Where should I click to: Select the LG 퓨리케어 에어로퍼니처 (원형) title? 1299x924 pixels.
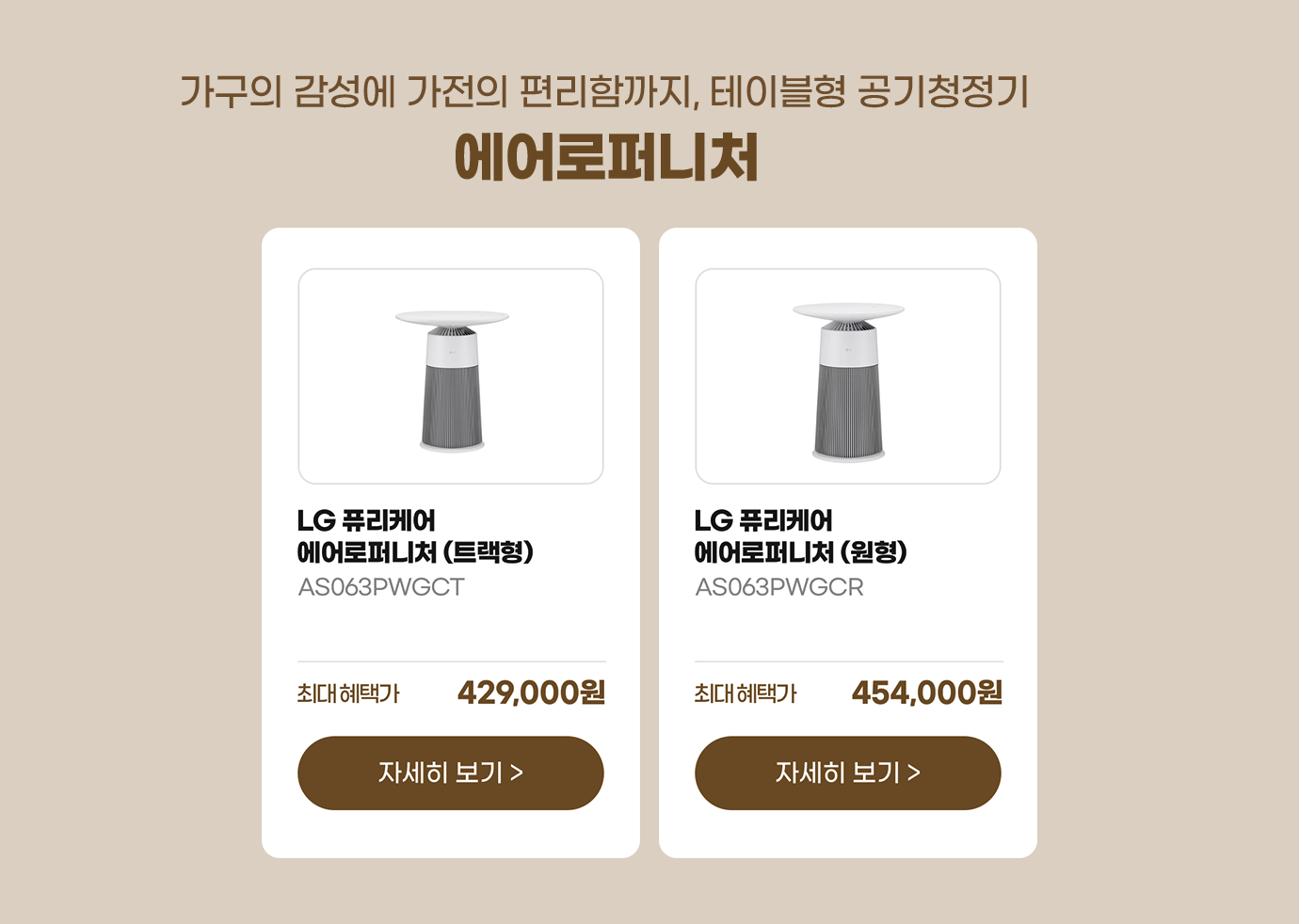tap(800, 535)
